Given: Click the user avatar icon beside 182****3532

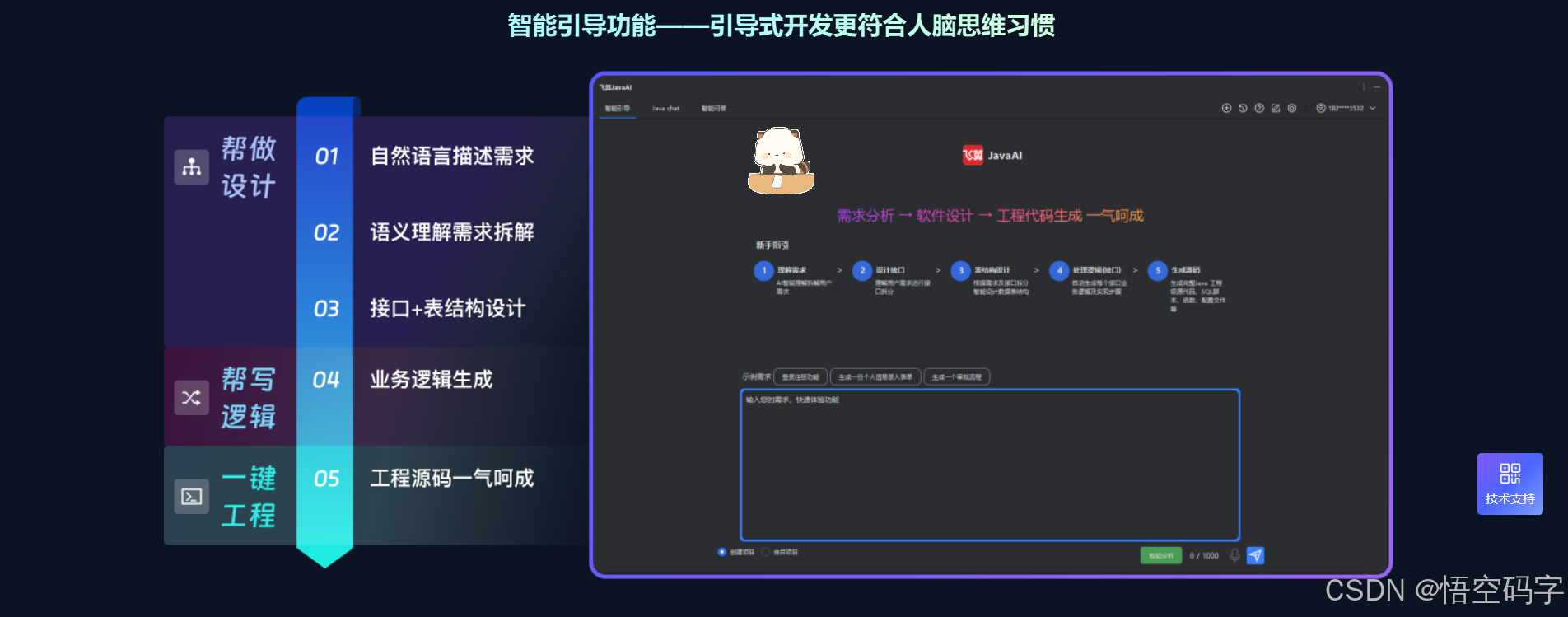Looking at the screenshot, I should (x=1321, y=108).
